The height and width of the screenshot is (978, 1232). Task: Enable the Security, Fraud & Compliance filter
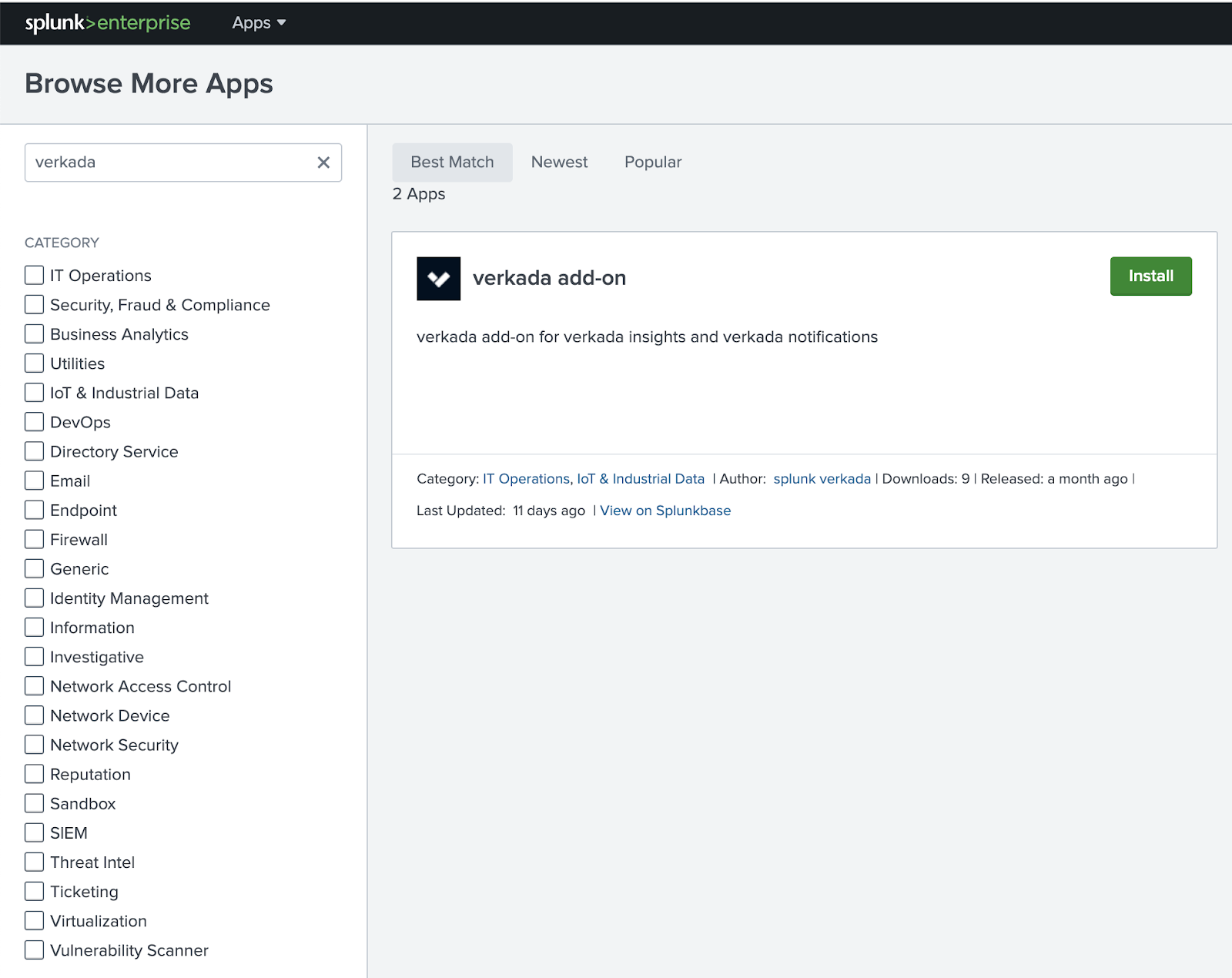(34, 305)
